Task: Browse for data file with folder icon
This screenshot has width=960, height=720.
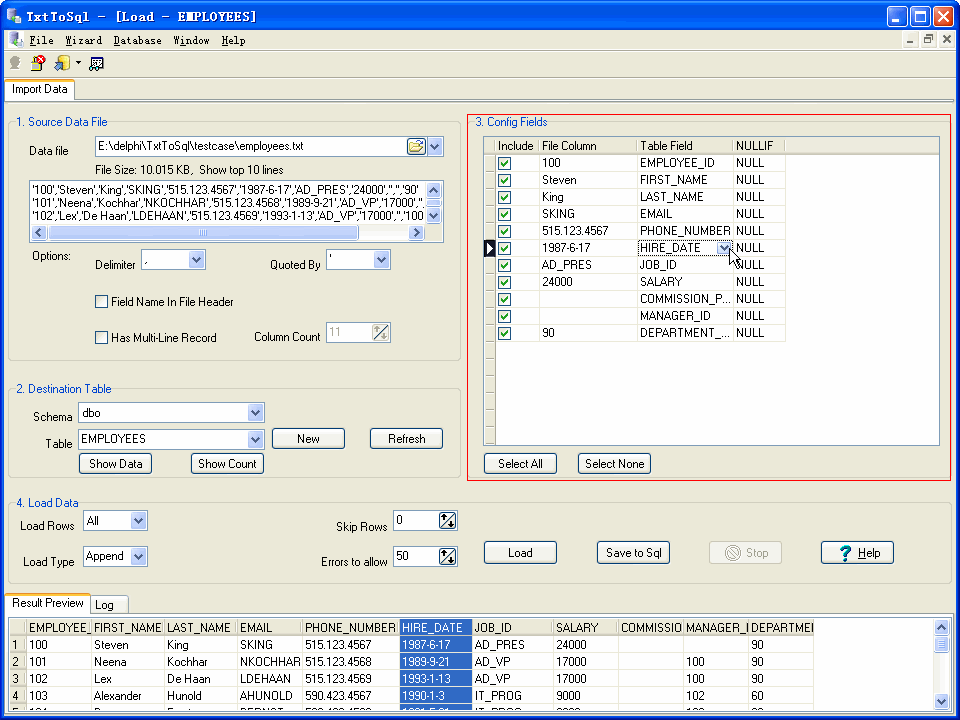Action: pos(416,146)
